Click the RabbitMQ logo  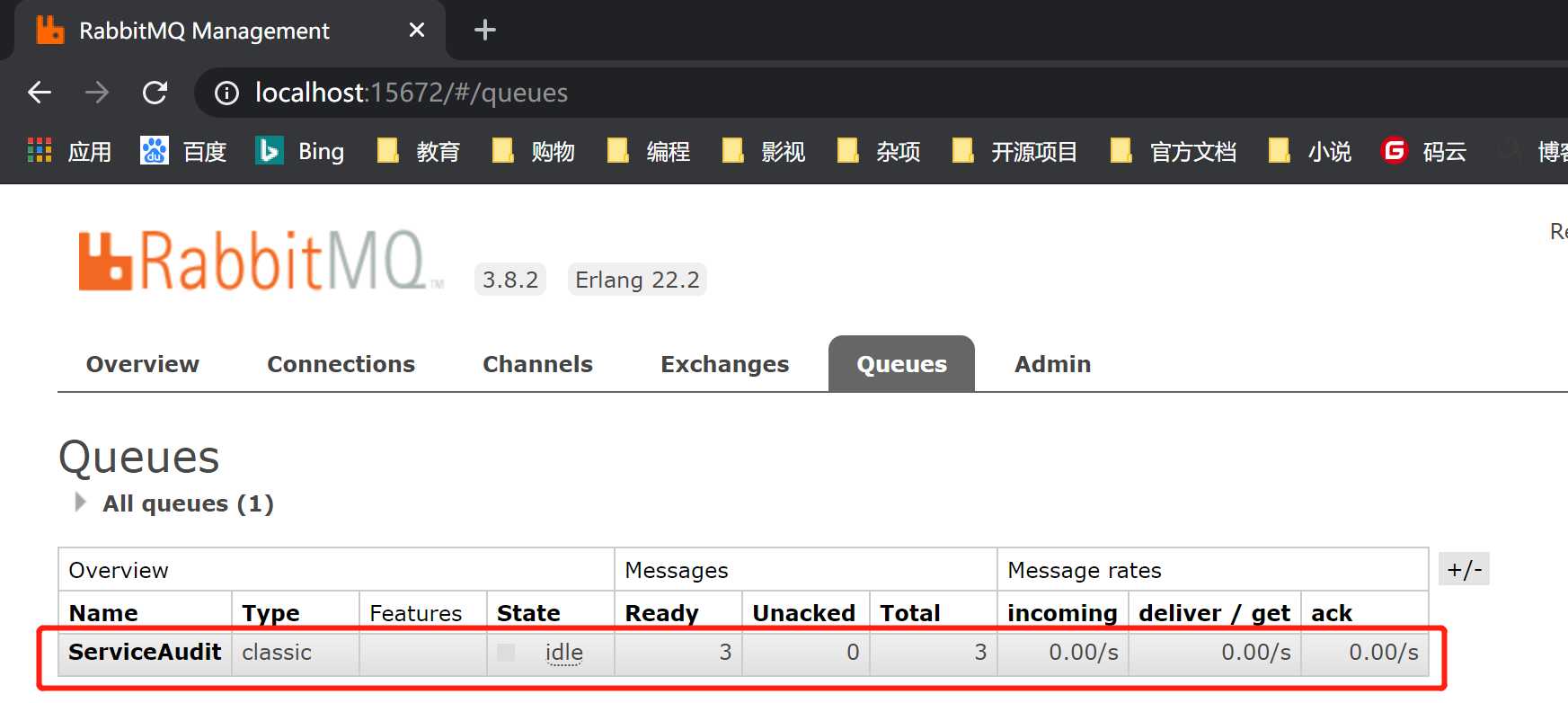click(261, 261)
